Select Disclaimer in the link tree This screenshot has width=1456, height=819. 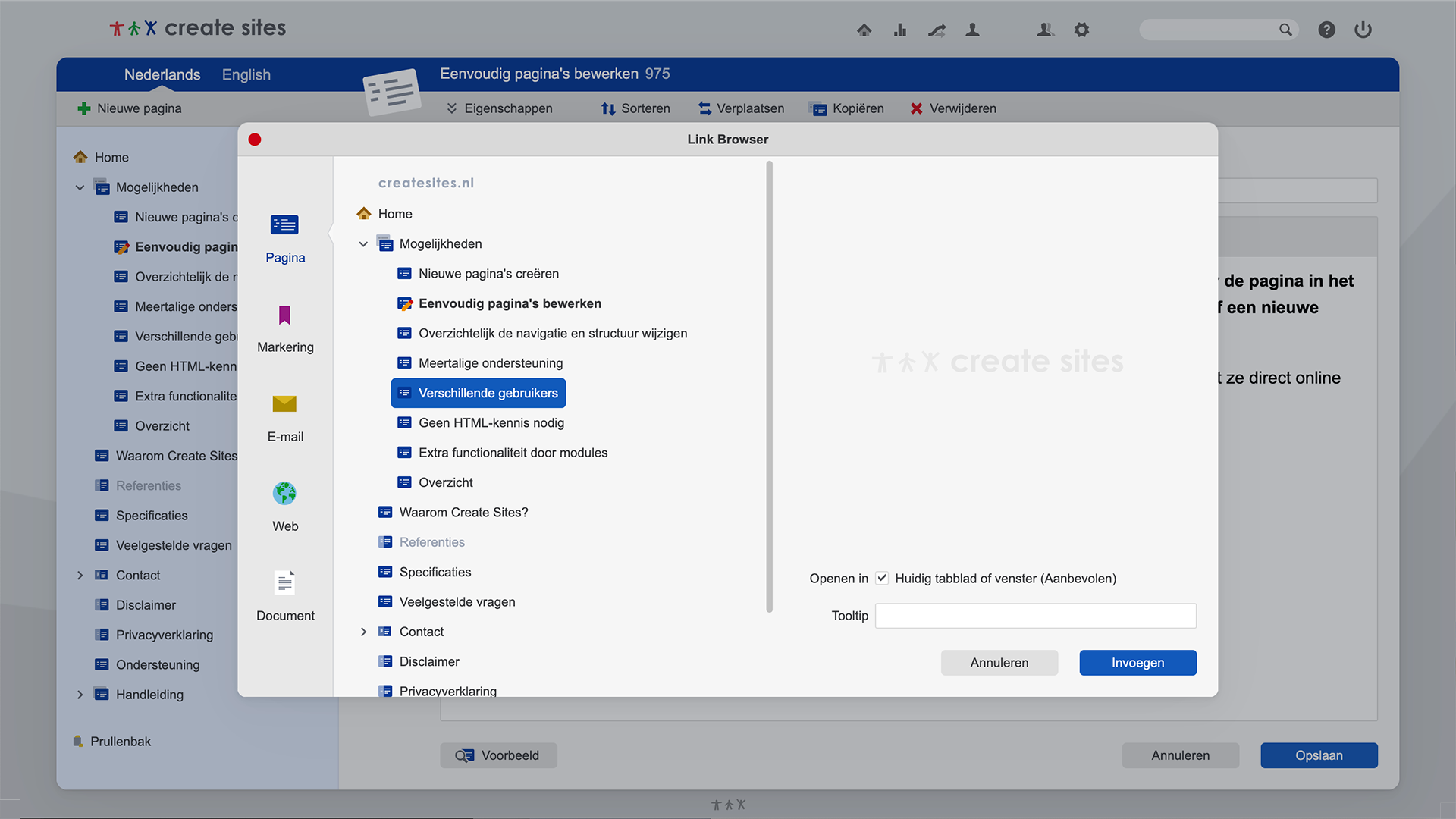click(x=419, y=662)
